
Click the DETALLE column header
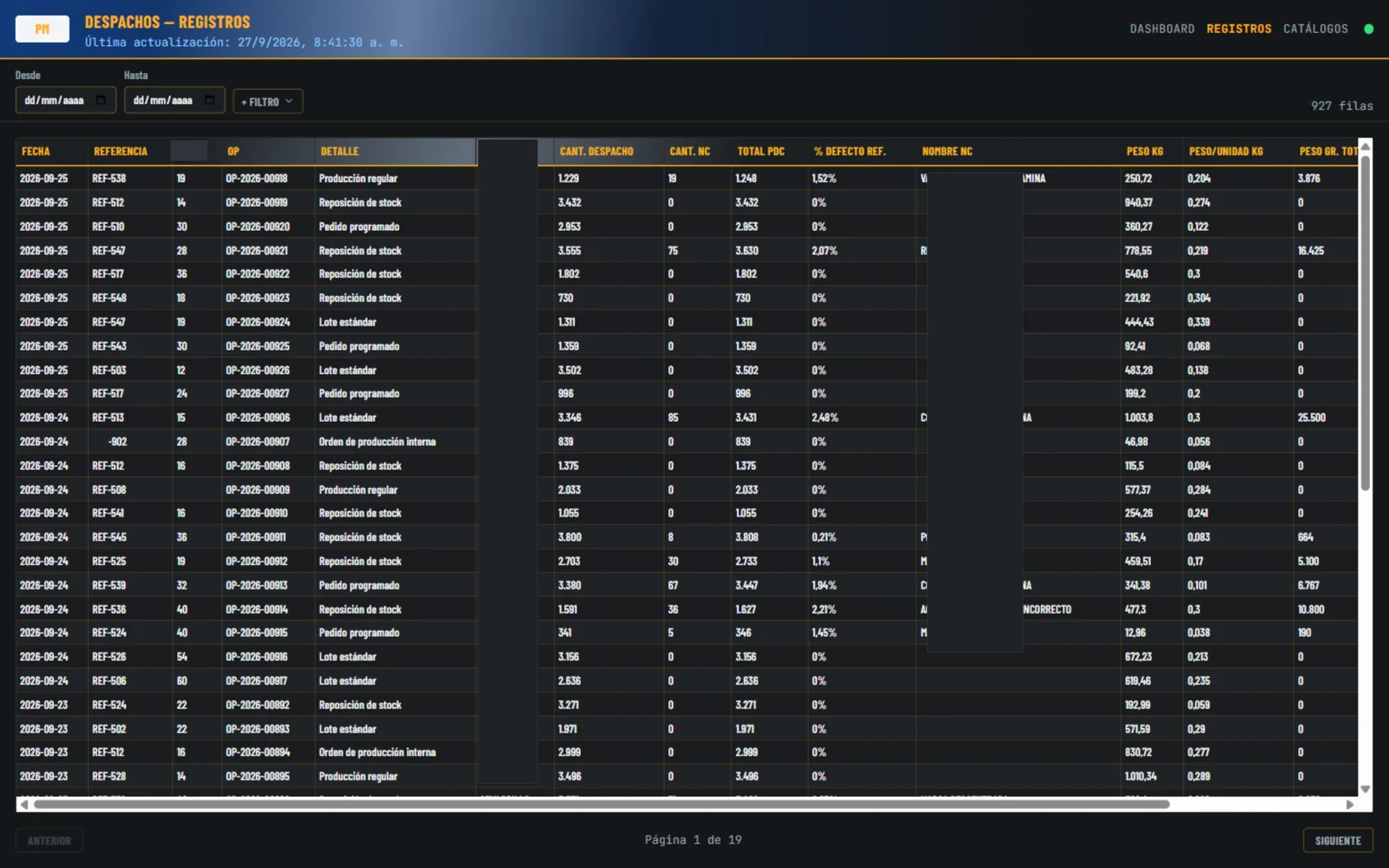[x=395, y=151]
